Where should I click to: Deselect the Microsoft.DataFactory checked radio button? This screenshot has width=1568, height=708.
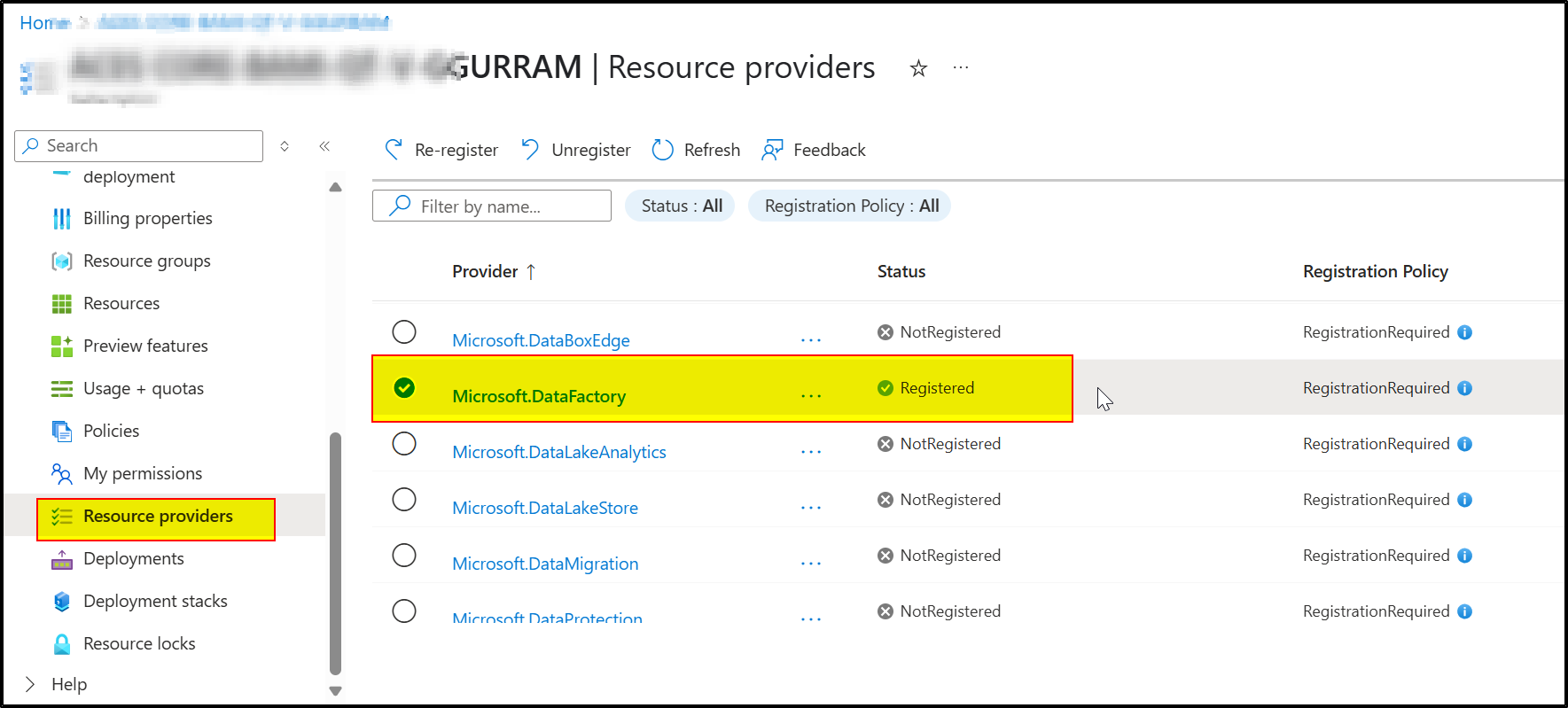click(x=404, y=387)
